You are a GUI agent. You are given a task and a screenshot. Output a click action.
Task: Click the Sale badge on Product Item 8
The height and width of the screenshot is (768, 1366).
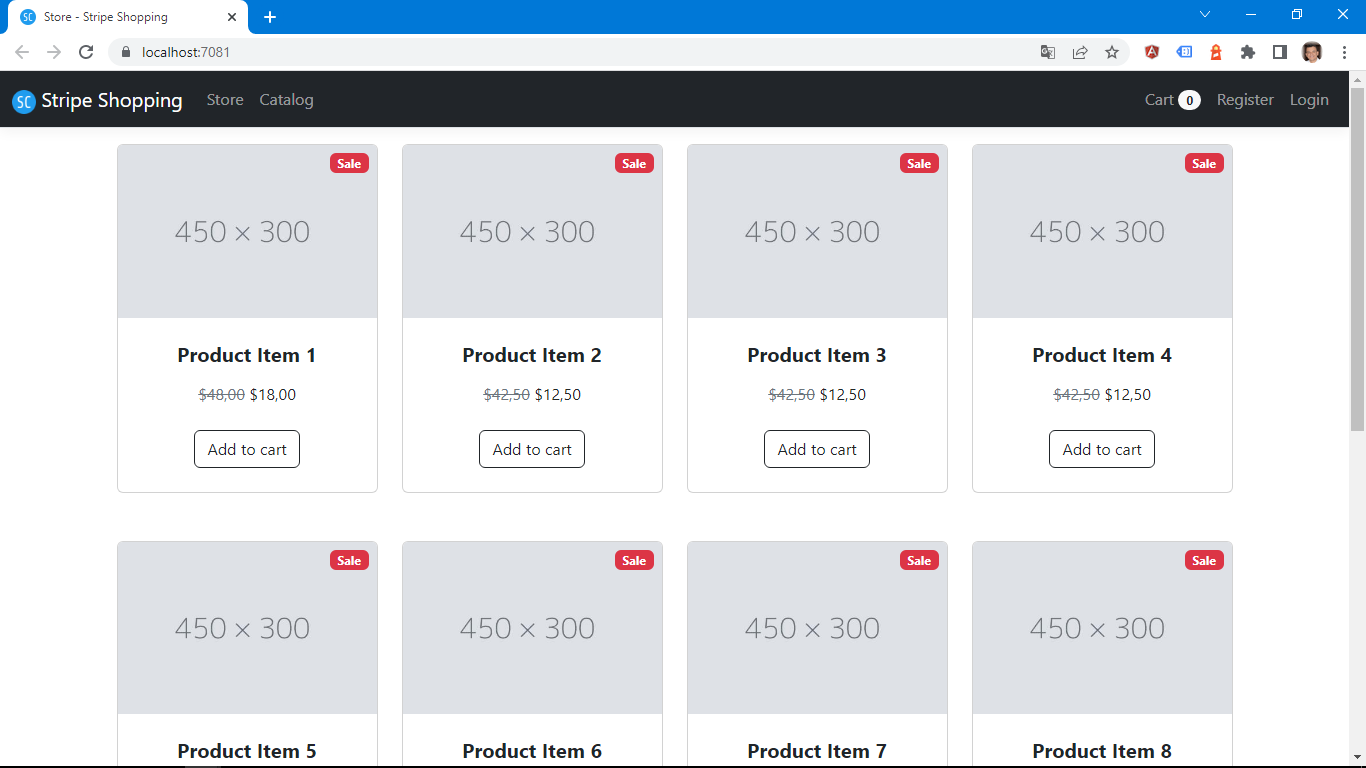click(x=1204, y=560)
